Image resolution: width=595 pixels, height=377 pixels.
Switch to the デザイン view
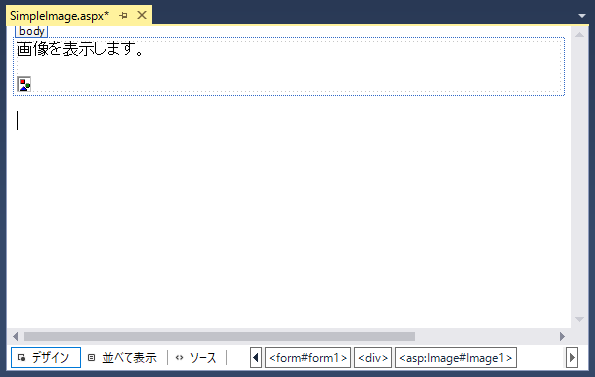tap(46, 358)
